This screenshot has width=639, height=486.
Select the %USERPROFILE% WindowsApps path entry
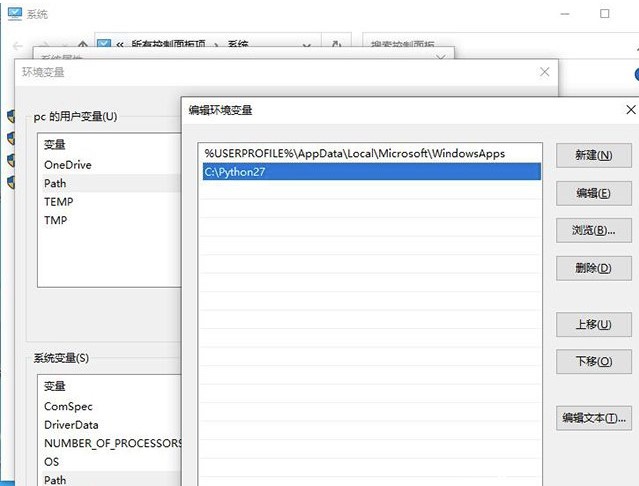(x=372, y=154)
